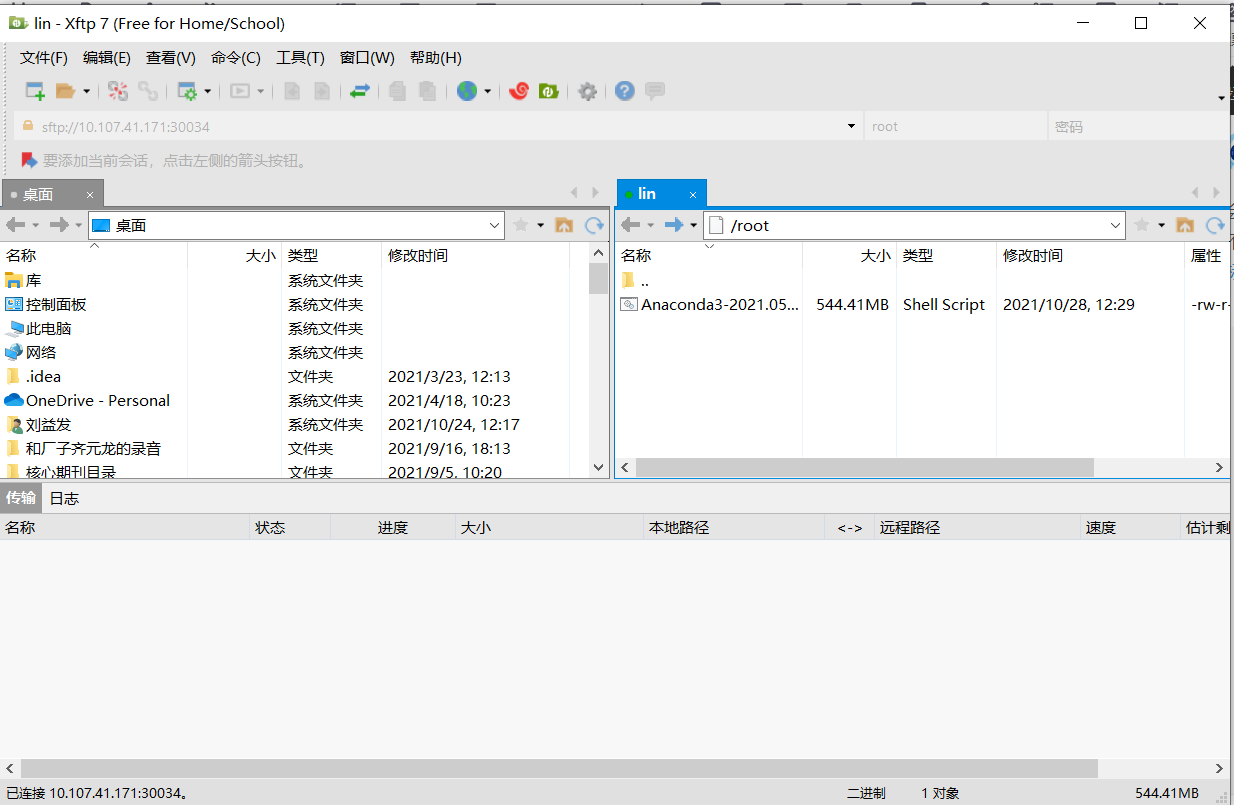Image resolution: width=1234 pixels, height=805 pixels.
Task: Click the help question mark icon
Action: tap(624, 90)
